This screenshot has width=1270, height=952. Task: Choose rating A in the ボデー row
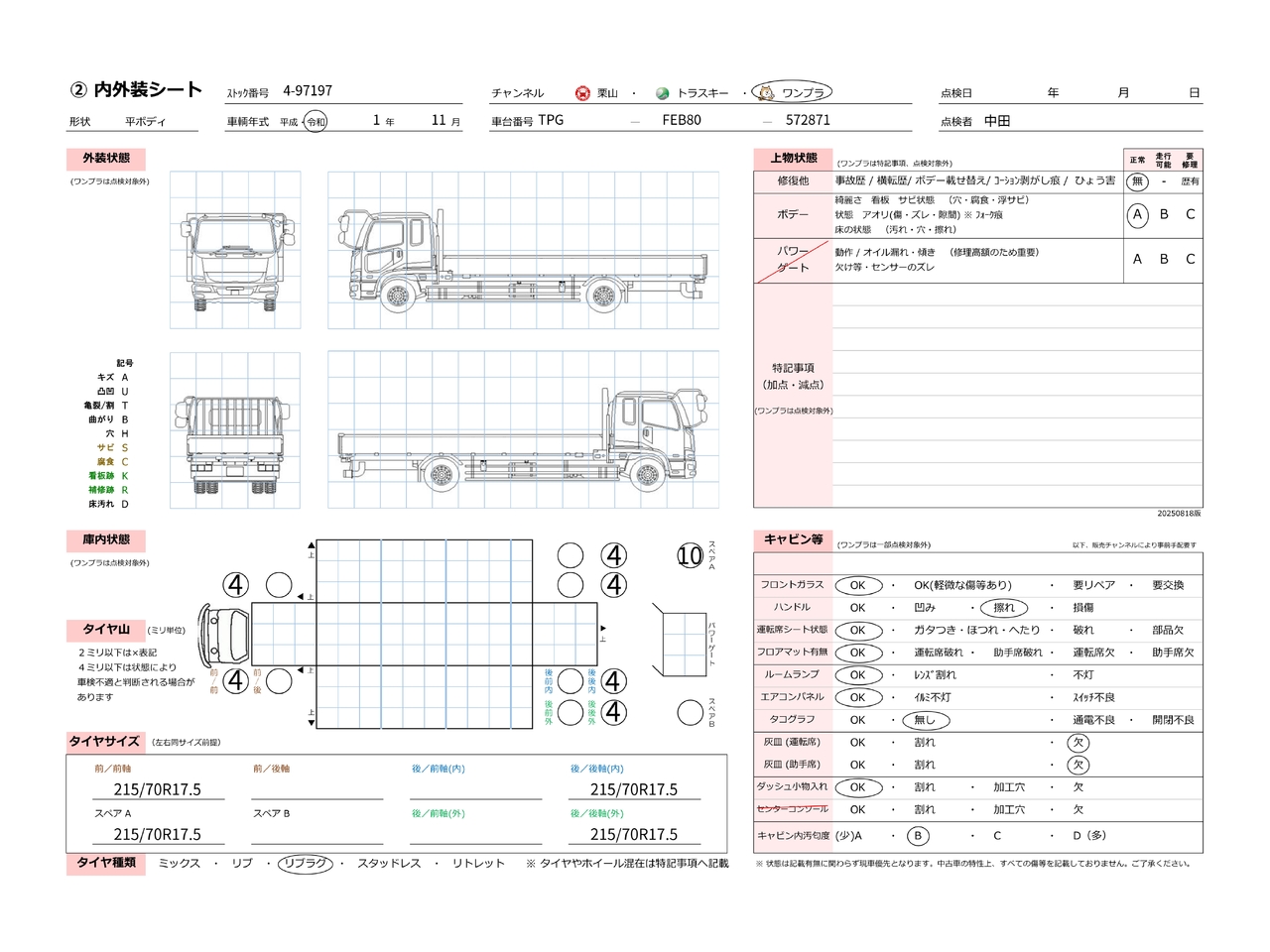click(x=1137, y=215)
